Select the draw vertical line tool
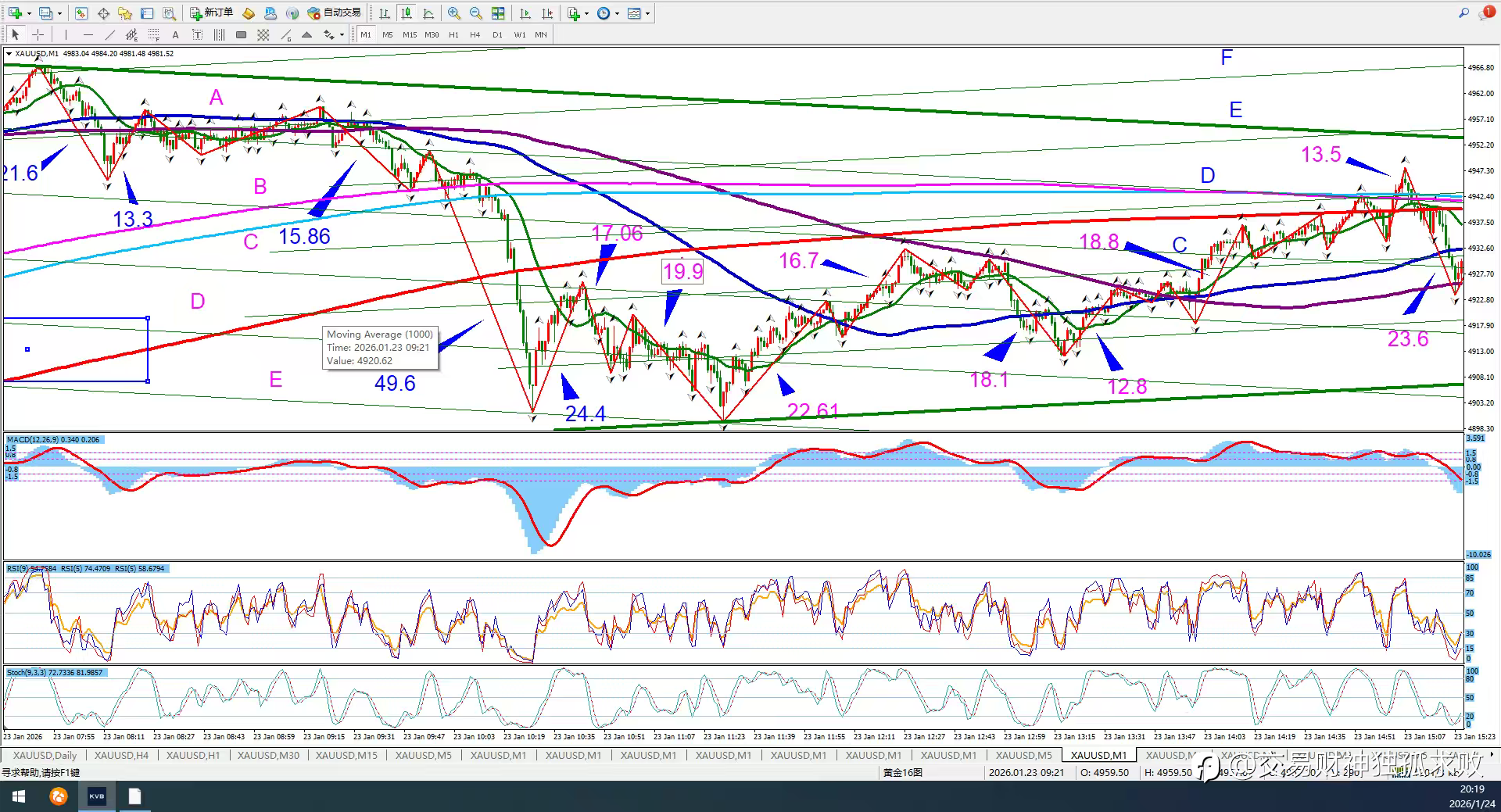Screen dimensions: 1501x812 pos(66,34)
